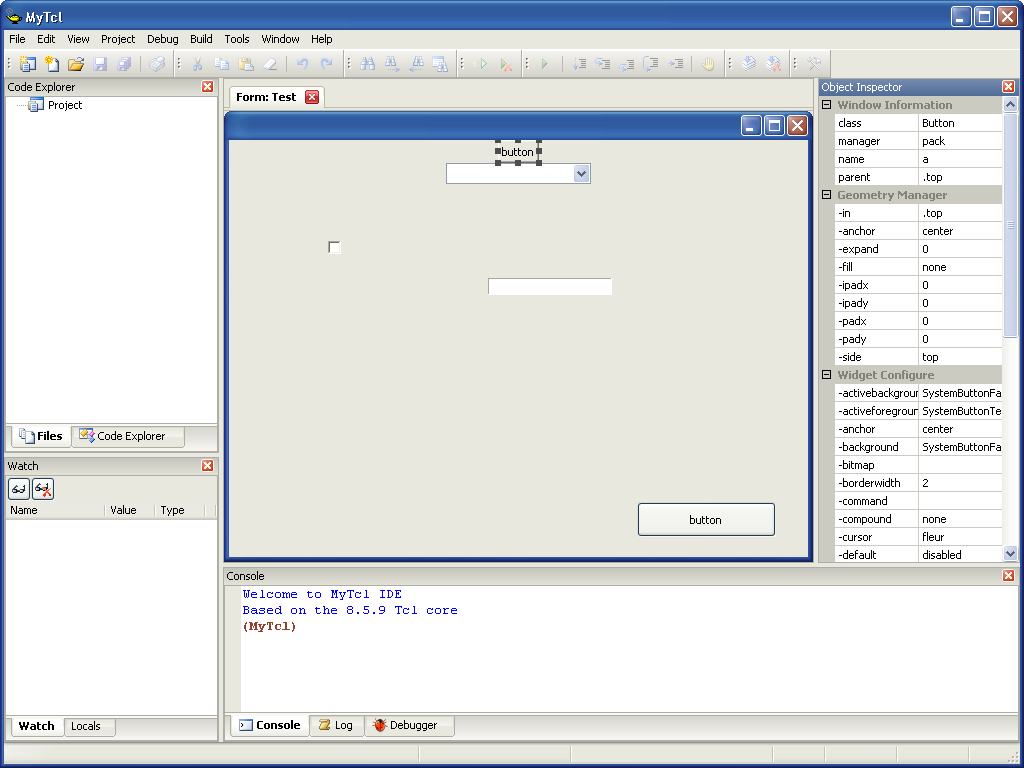The width and height of the screenshot is (1024, 768).
Task: Click the Find Next binoculars icon
Action: tap(392, 64)
